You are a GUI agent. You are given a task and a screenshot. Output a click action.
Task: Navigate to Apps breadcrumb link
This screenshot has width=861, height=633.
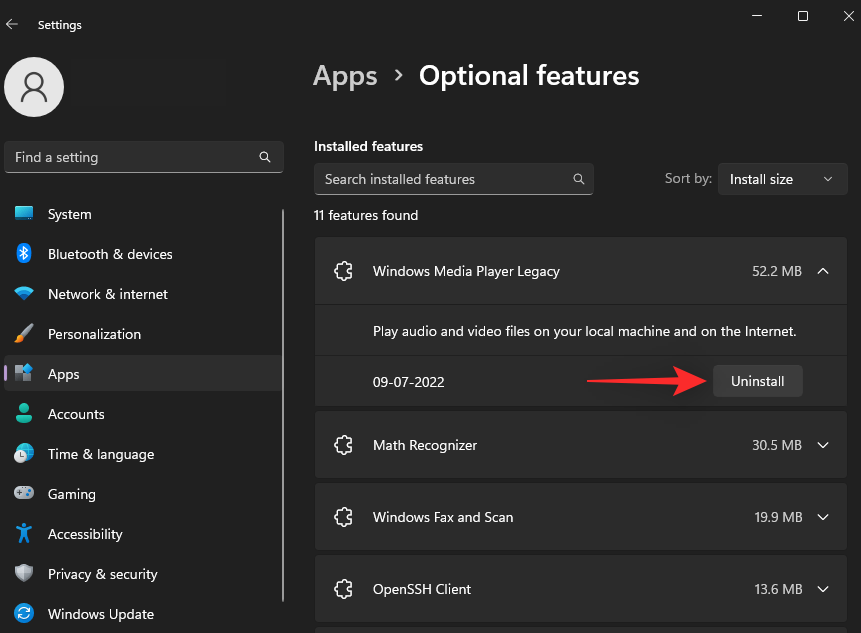pyautogui.click(x=345, y=76)
